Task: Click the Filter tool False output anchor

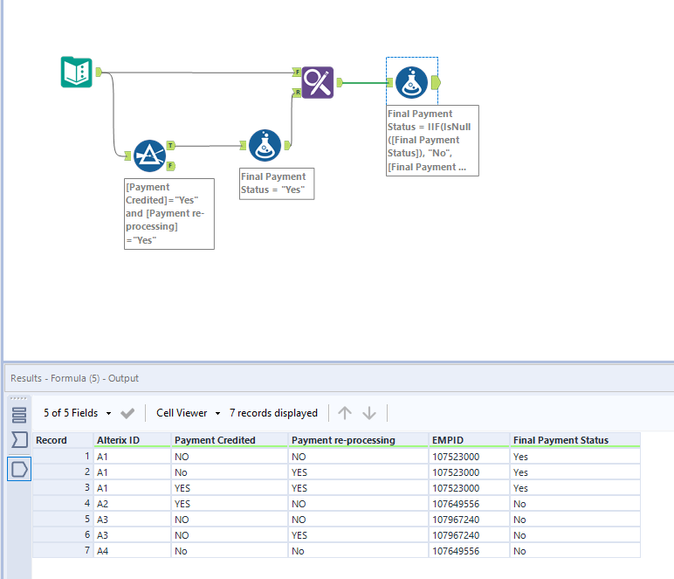Action: point(171,165)
